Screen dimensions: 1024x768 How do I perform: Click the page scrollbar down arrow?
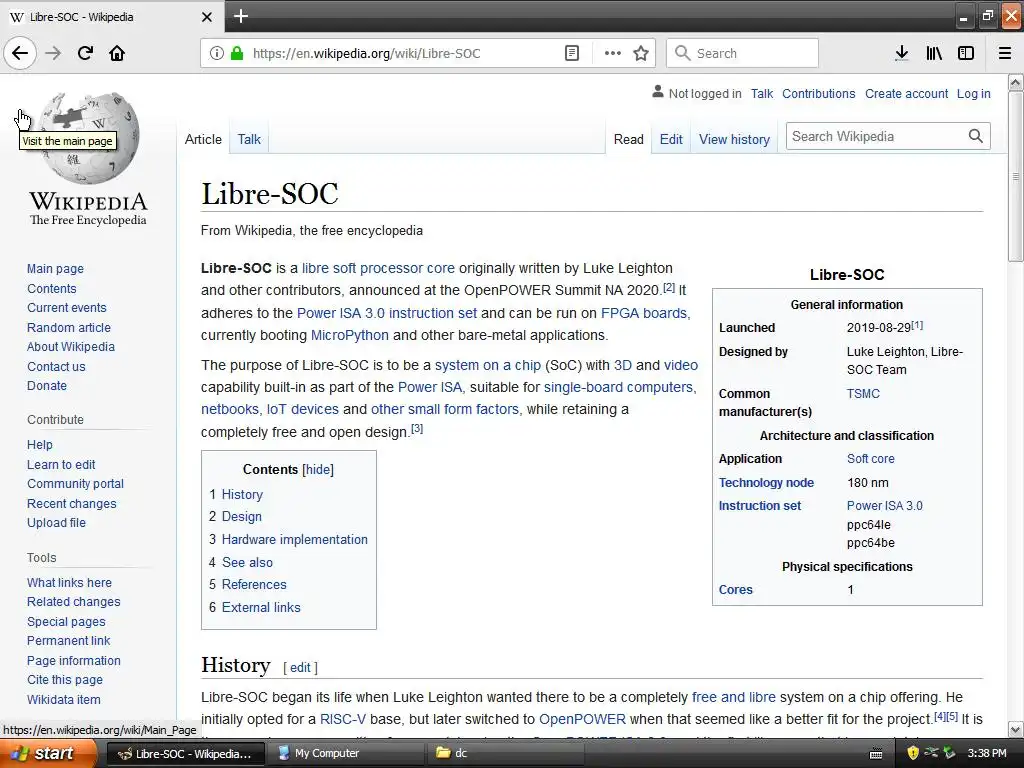(1015, 729)
